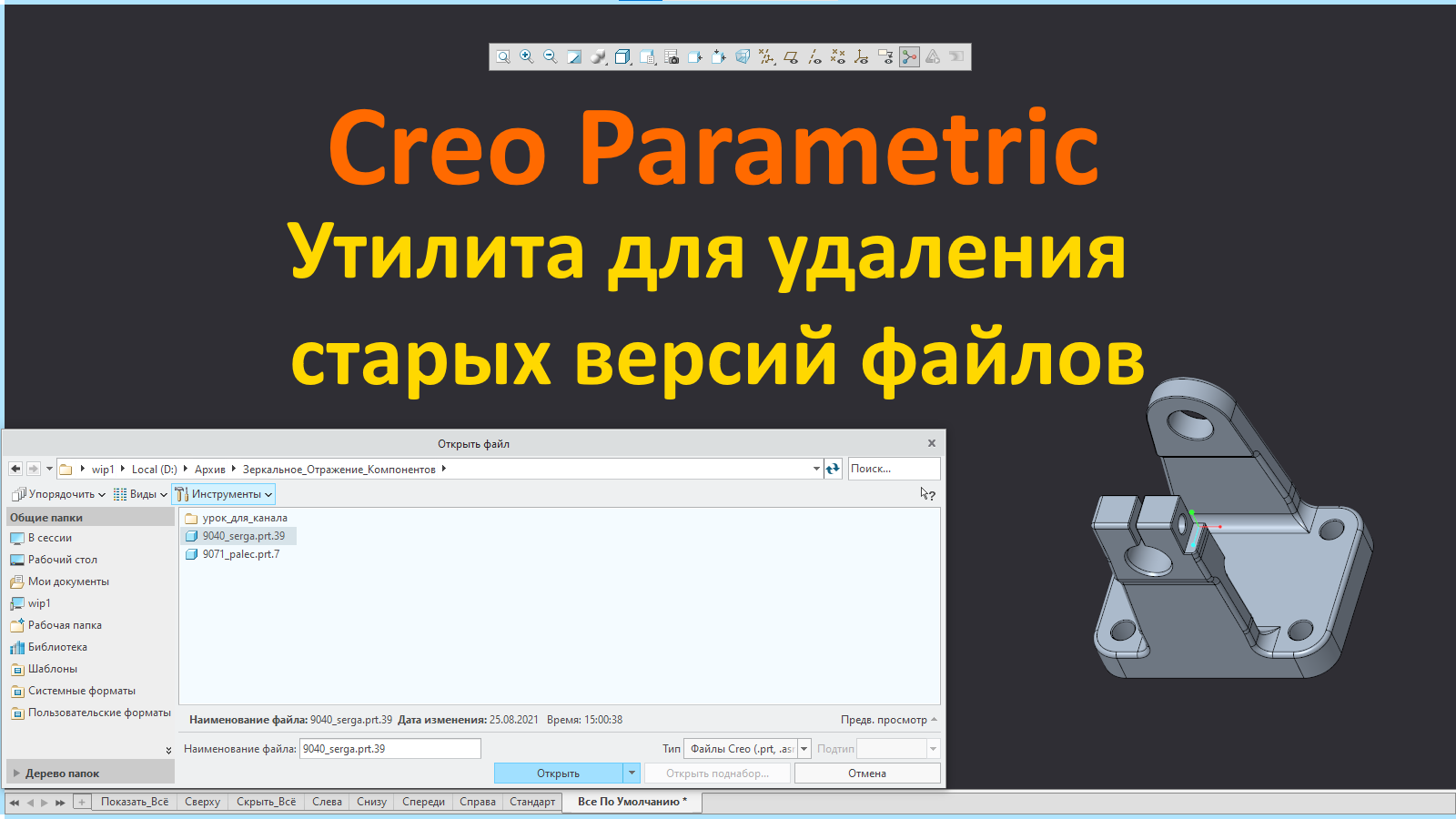Select the file 9071_palec.prt.7

click(x=238, y=553)
